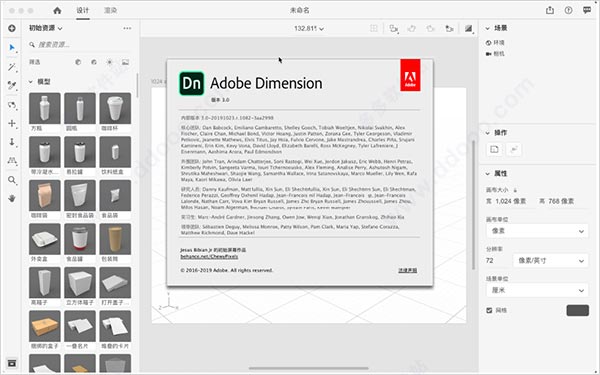Click the Add content plus icon
This screenshot has height=375, width=600.
[12, 28]
